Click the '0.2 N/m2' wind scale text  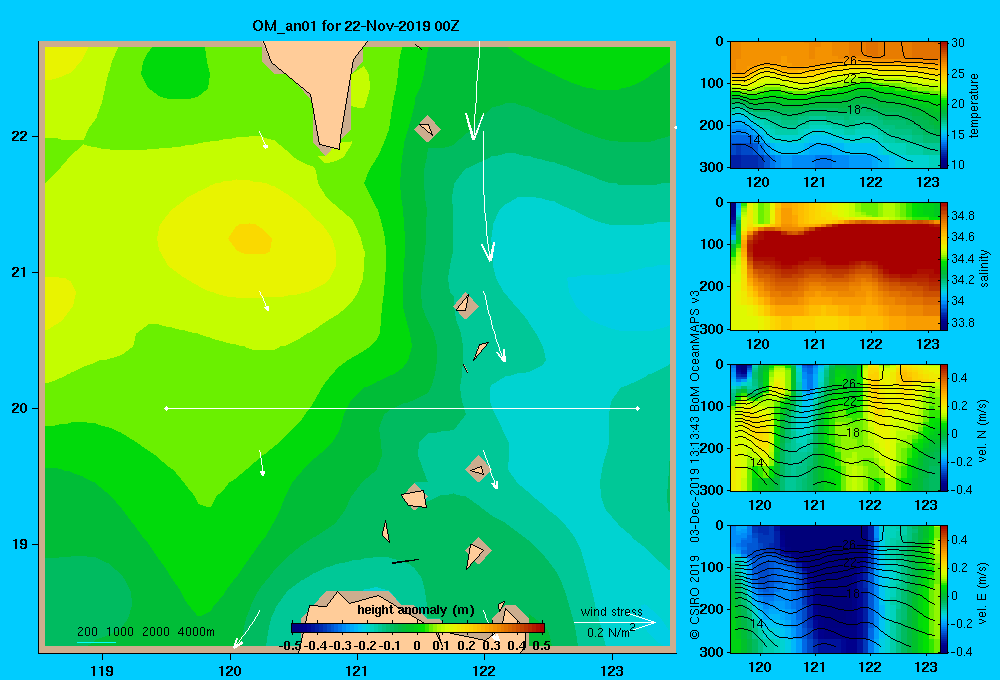point(610,632)
